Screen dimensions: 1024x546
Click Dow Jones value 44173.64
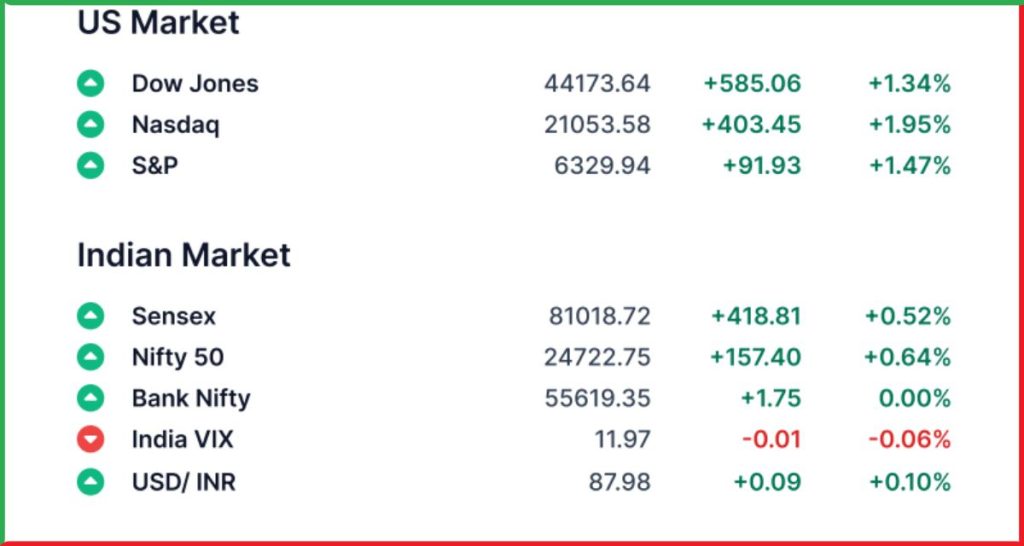click(x=597, y=84)
